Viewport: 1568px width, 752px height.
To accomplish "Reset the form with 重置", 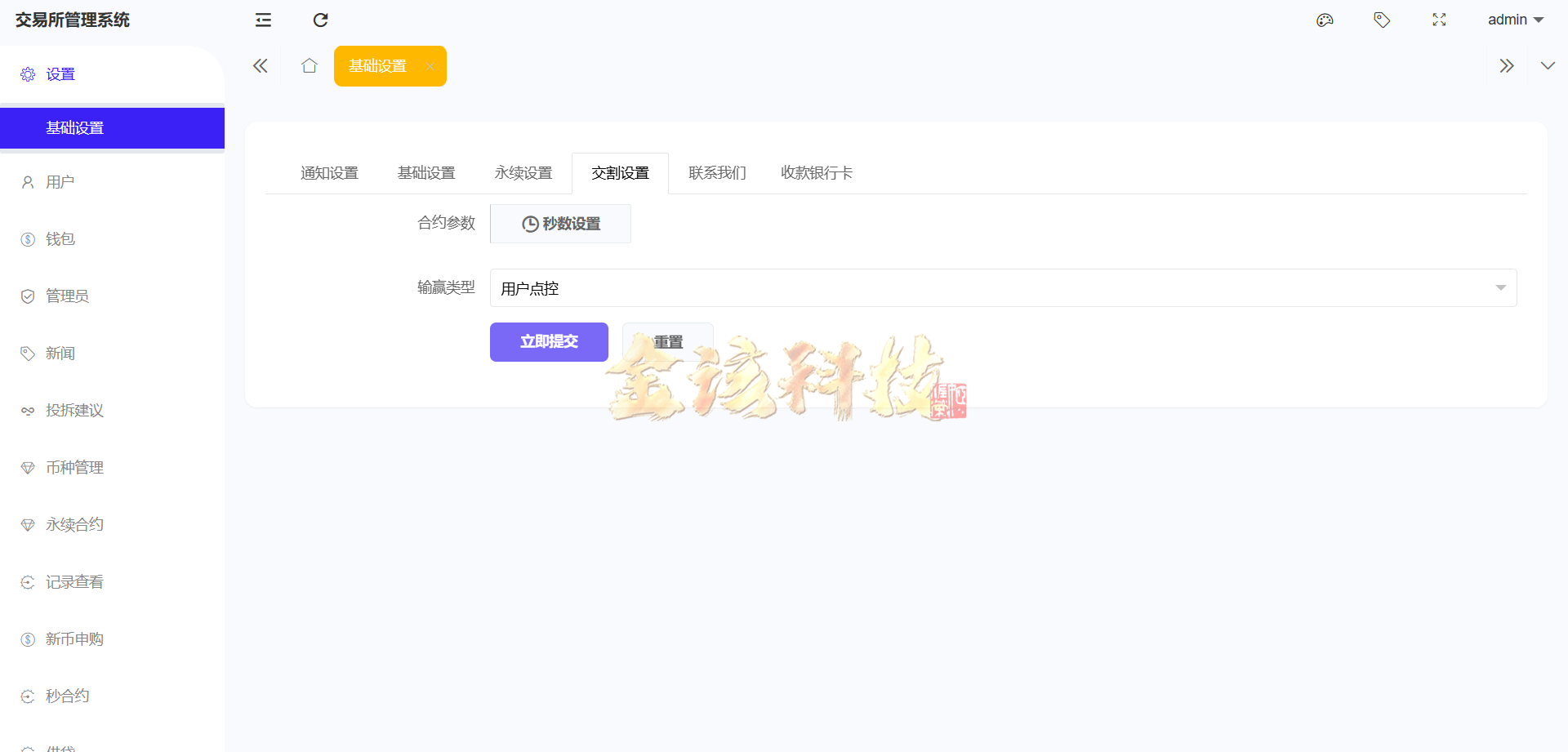I will 667,342.
